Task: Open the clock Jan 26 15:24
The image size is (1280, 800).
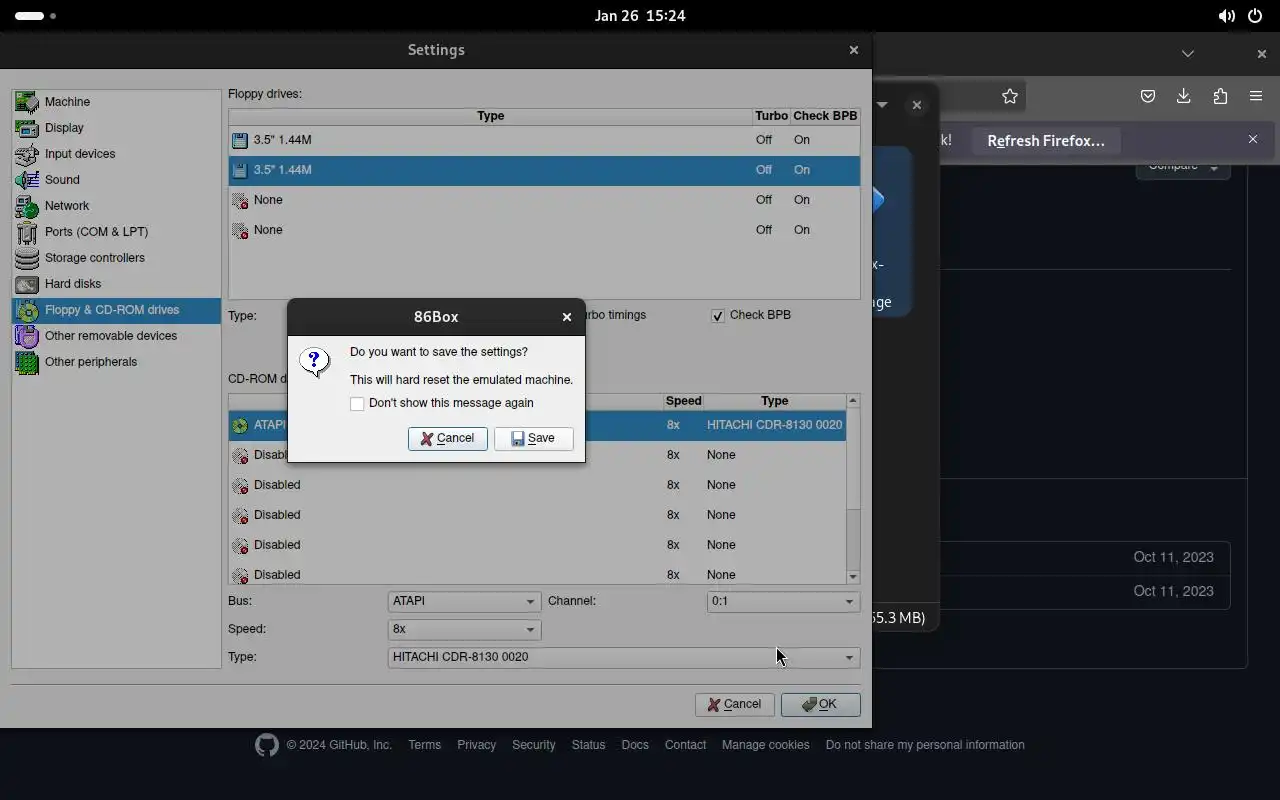Action: point(640,16)
